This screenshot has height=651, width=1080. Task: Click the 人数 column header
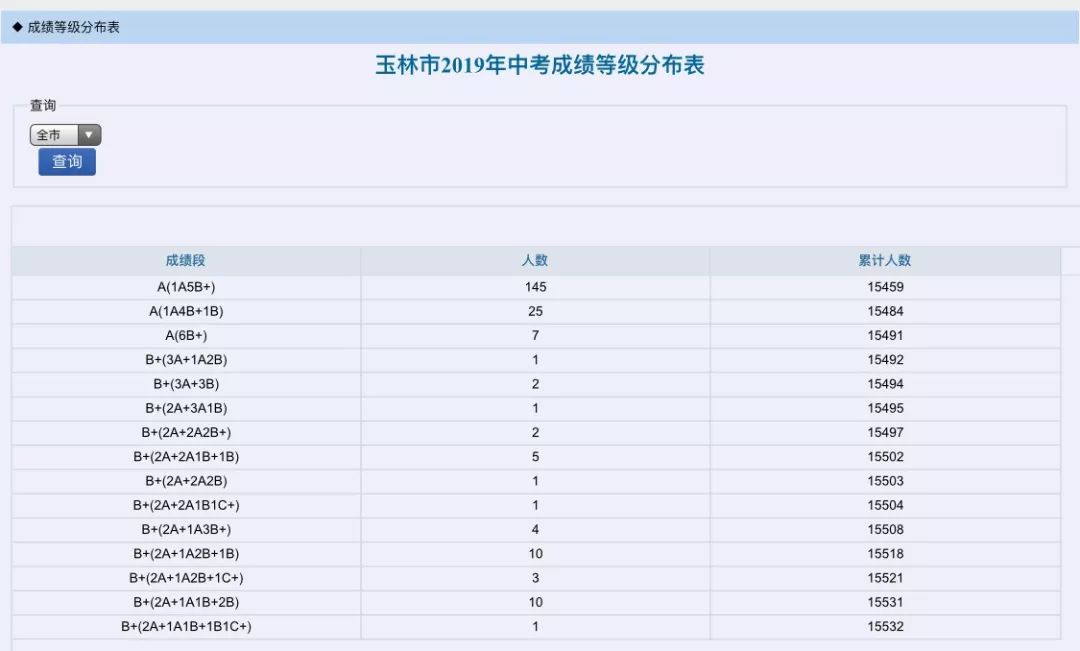click(535, 260)
